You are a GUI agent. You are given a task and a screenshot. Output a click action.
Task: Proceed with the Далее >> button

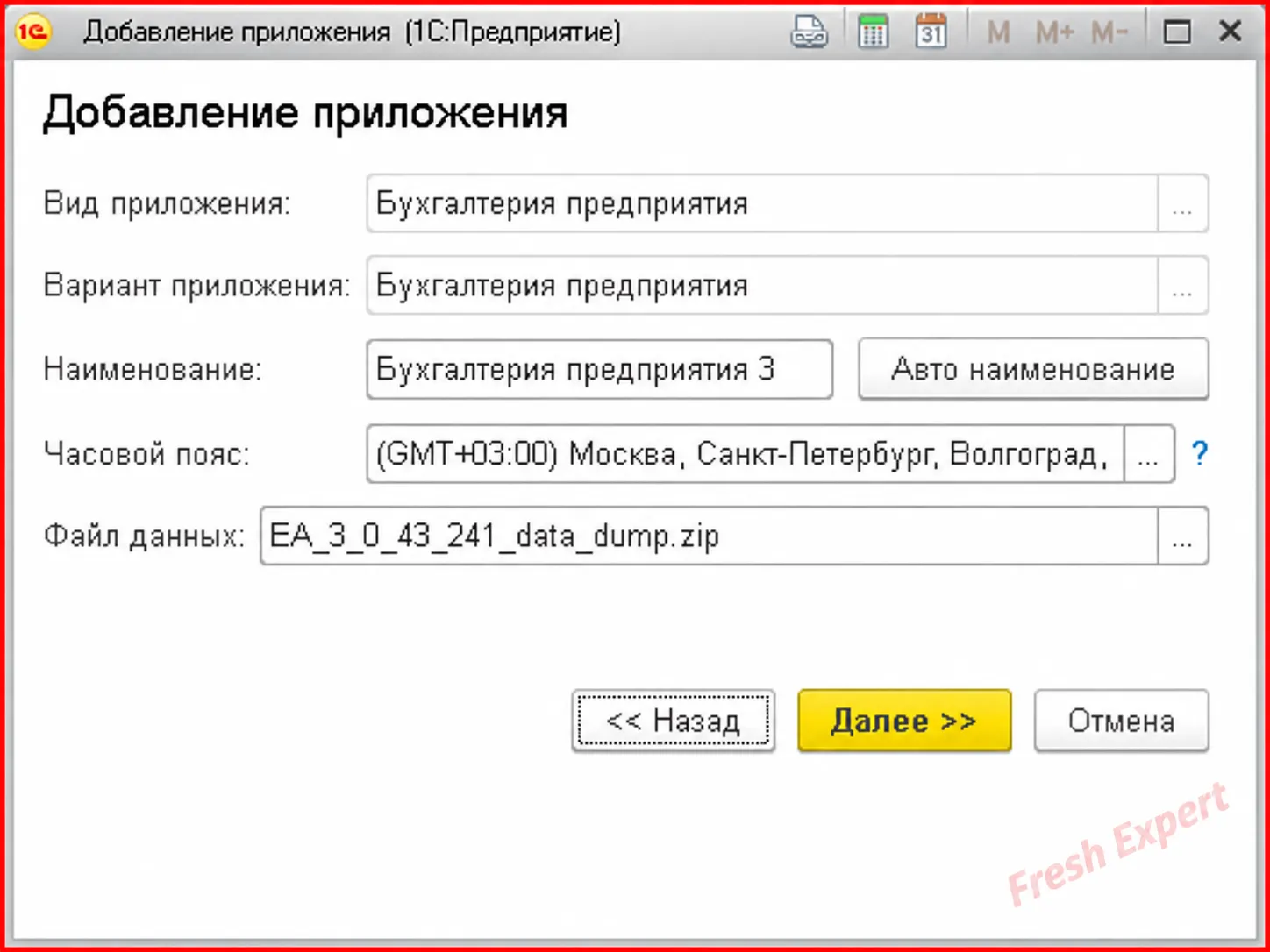(x=904, y=721)
